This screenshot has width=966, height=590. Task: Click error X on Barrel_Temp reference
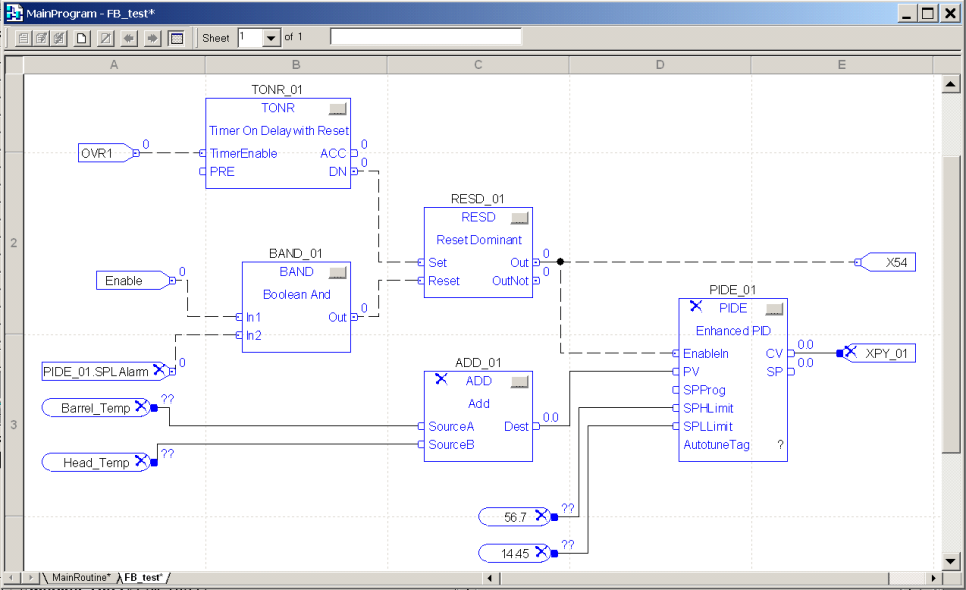(141, 405)
